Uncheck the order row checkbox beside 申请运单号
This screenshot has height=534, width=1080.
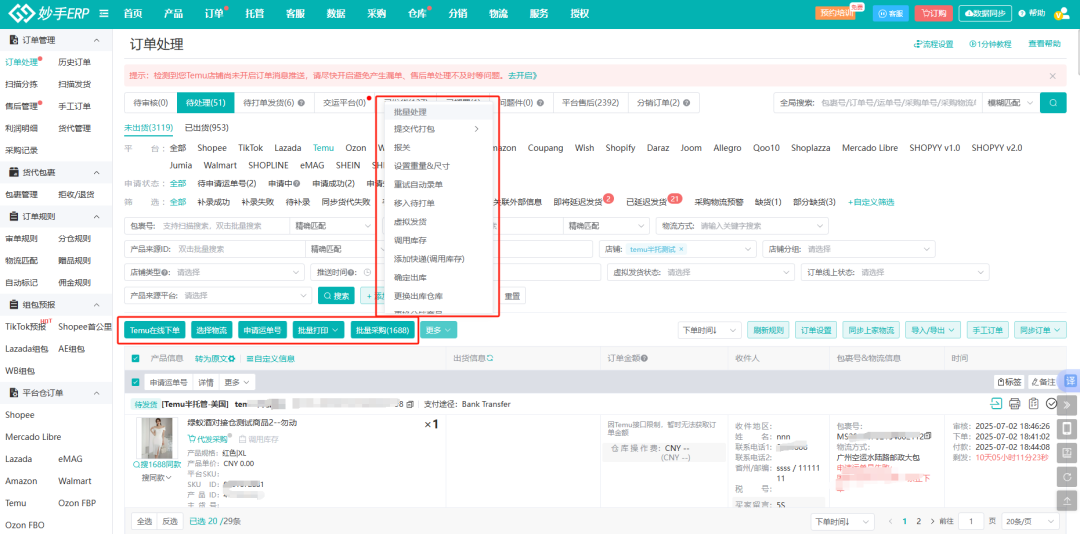pyautogui.click(x=136, y=382)
